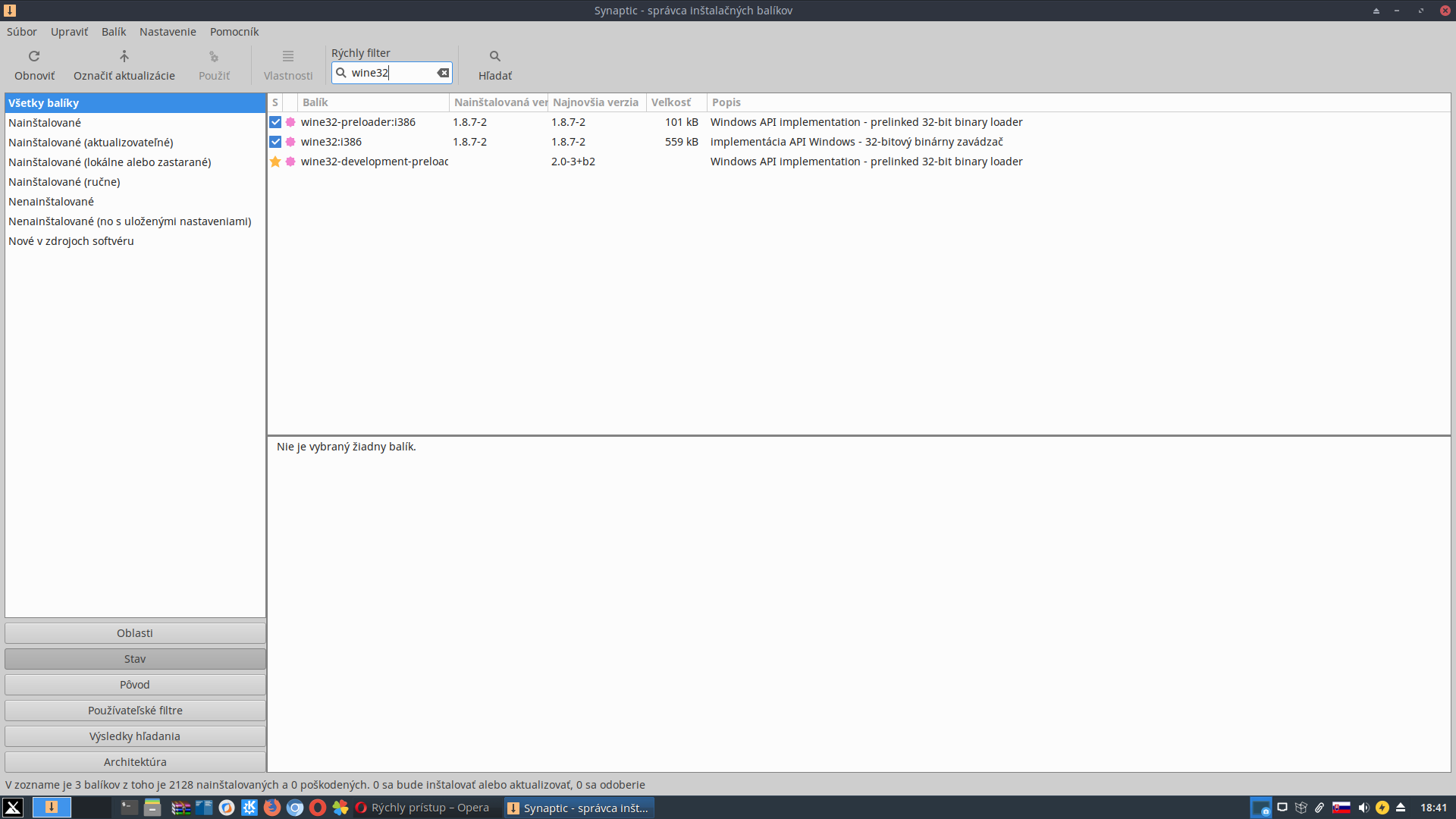Screen dimensions: 1456x819
Task: Open the Súbor menu
Action: (22, 32)
